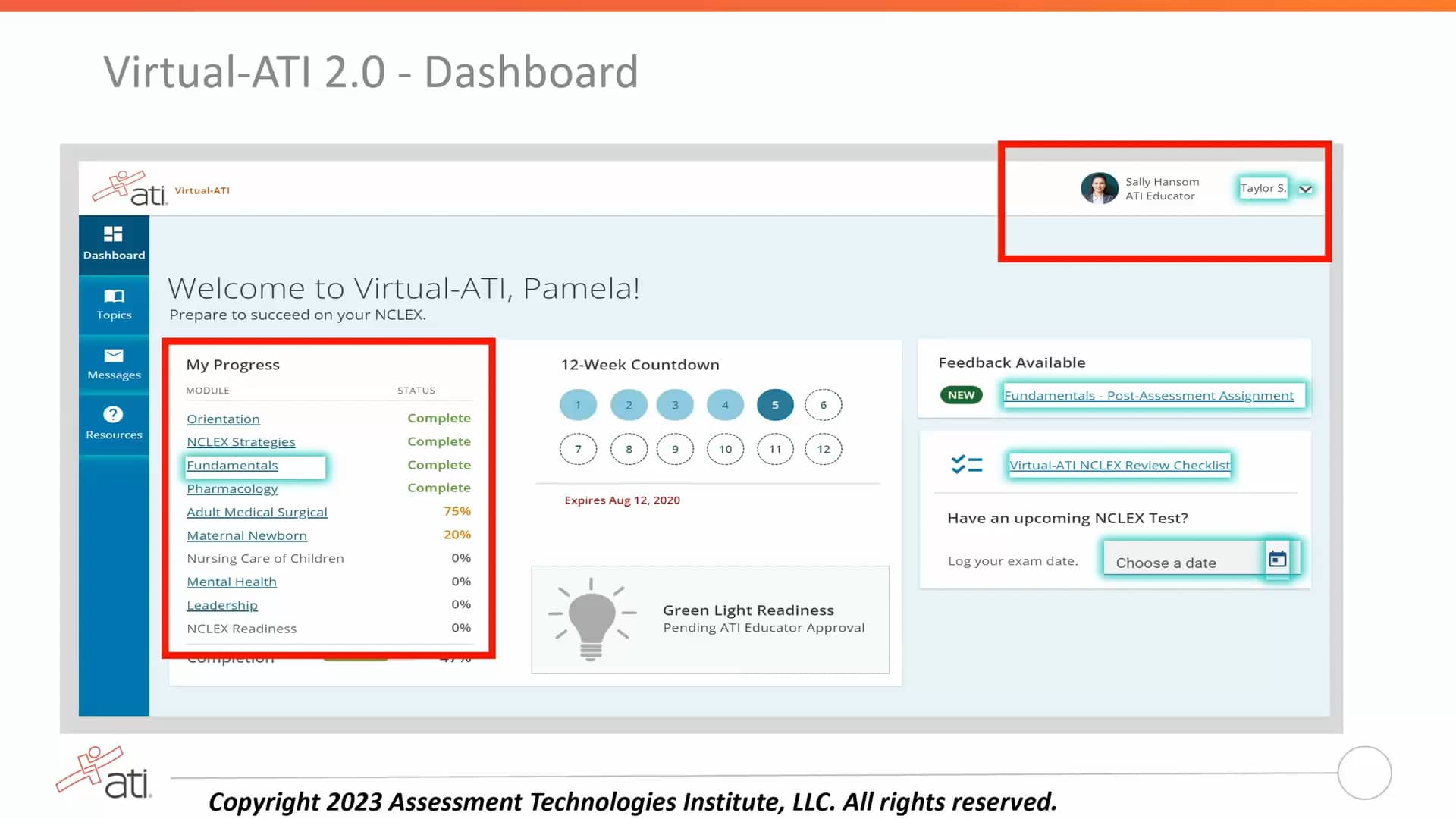Screen dimensions: 1456x819
Task: Click the ATI logo in the header
Action: (125, 188)
